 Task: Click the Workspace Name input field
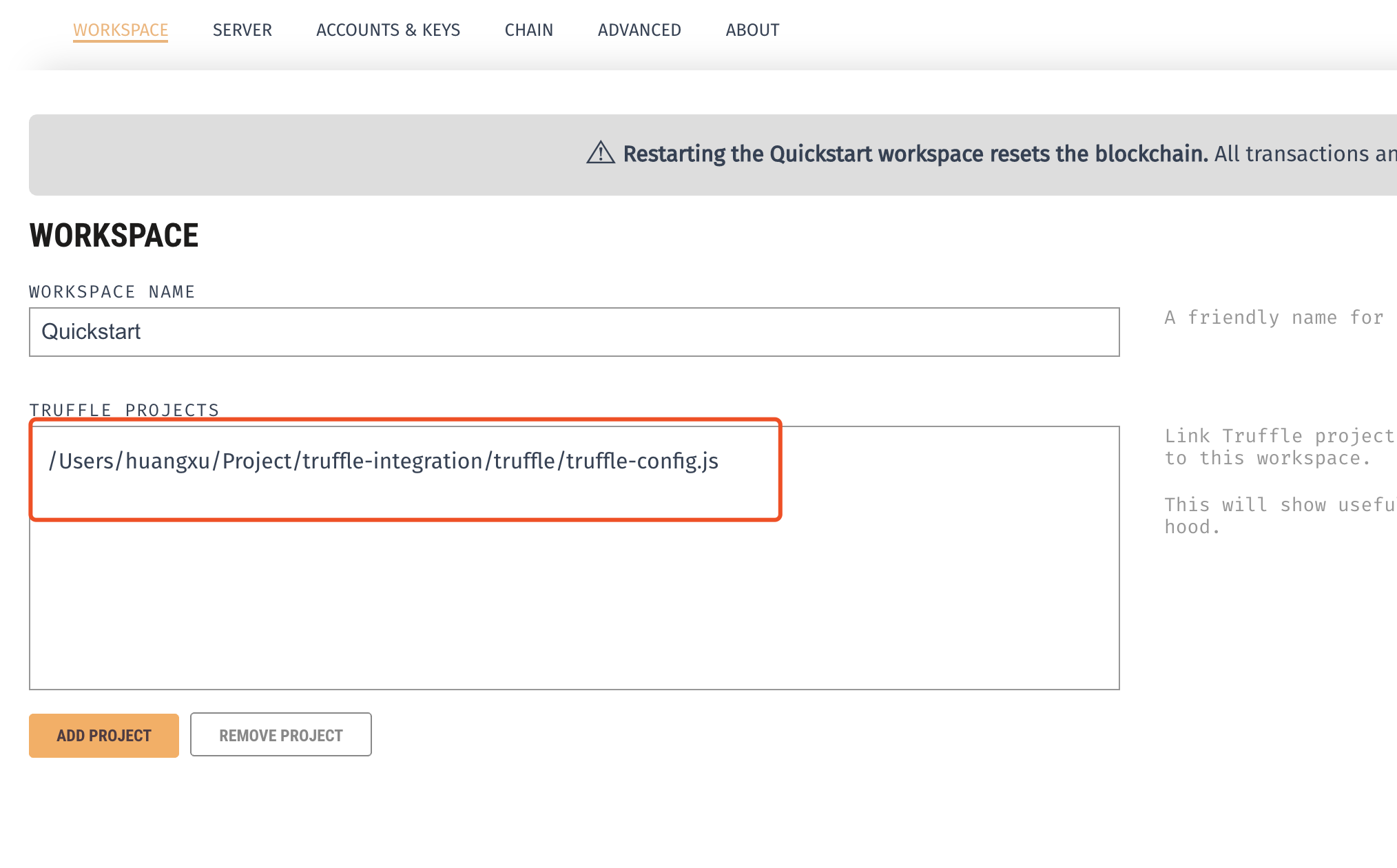click(575, 332)
